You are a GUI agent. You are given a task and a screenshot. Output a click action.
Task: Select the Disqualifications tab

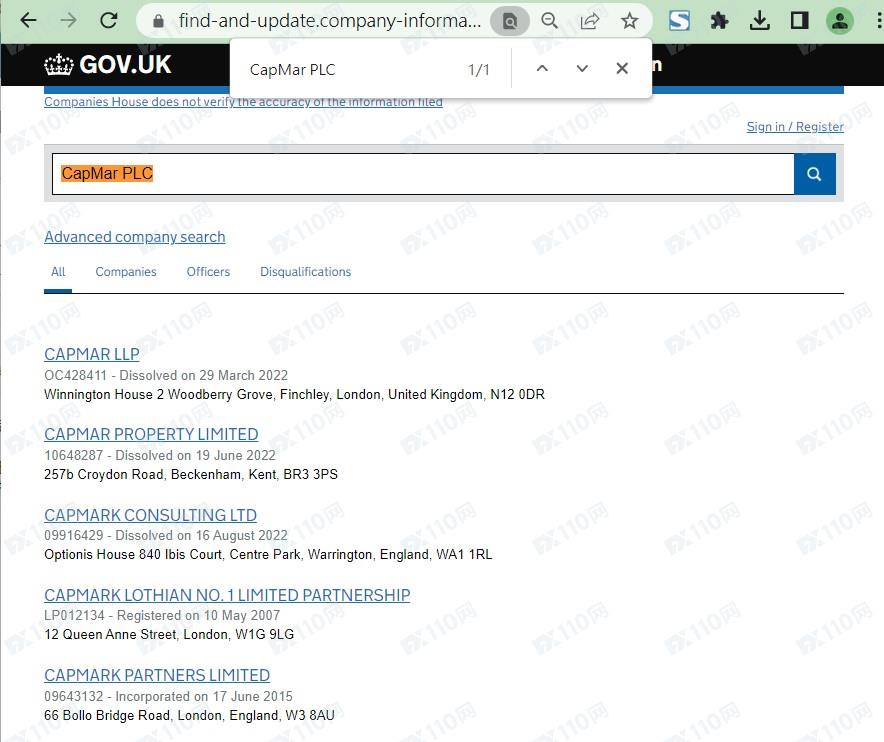(305, 272)
